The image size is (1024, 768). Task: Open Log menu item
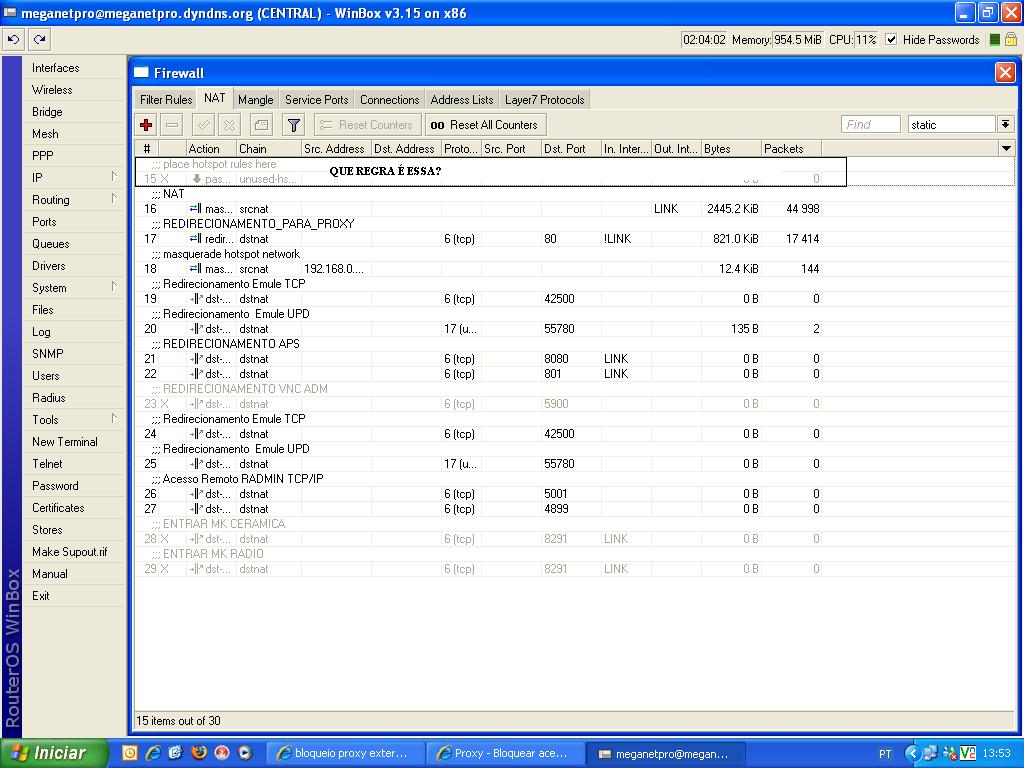coord(73,332)
